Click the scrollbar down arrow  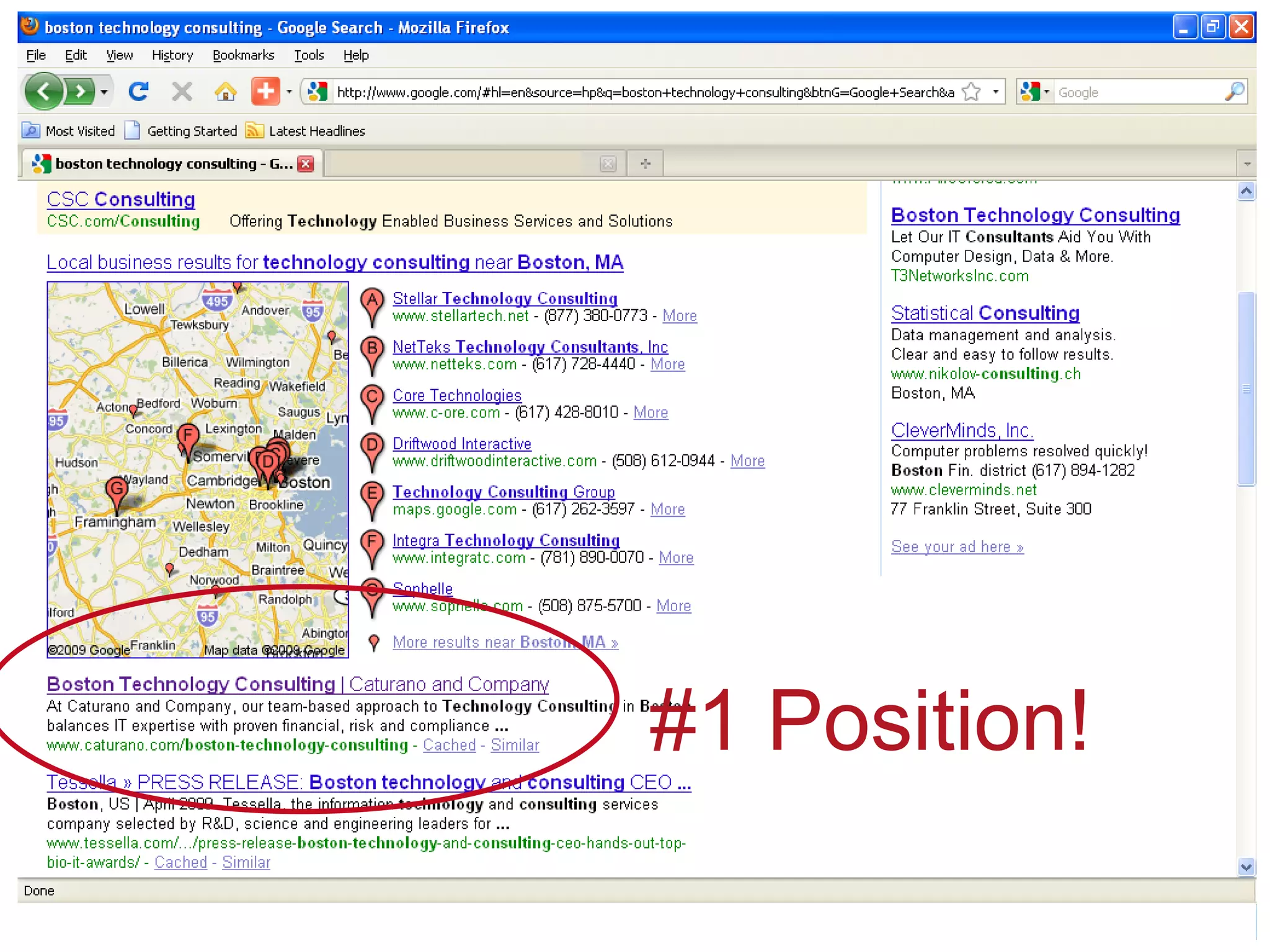tap(1246, 866)
